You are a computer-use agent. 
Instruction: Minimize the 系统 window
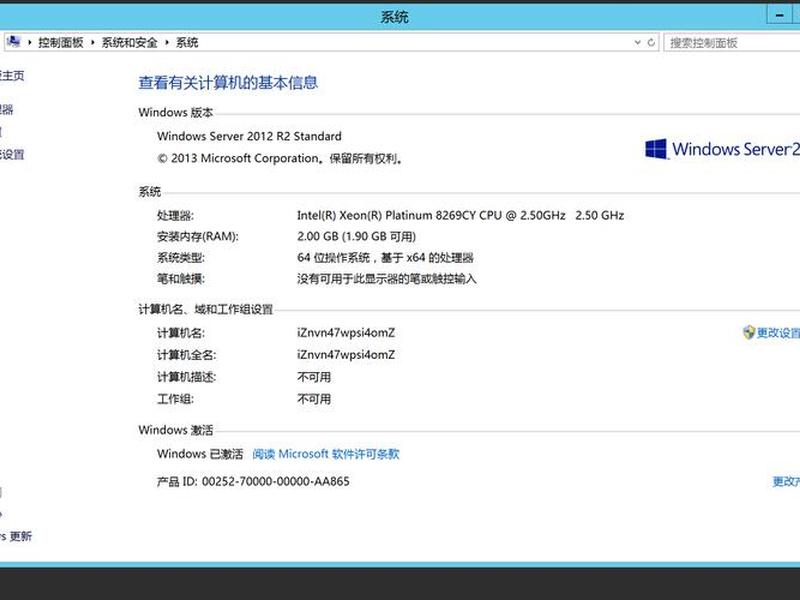[779, 16]
